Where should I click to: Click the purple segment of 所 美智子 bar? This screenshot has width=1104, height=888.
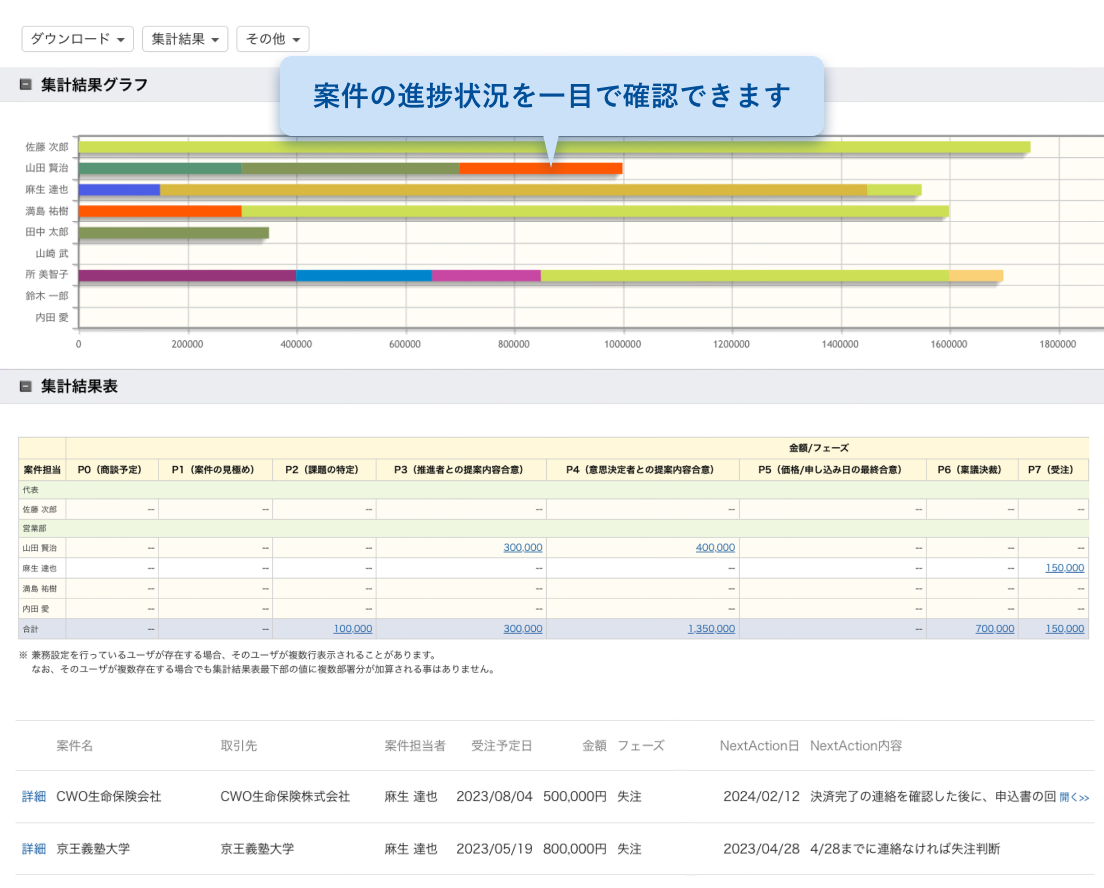(x=187, y=275)
